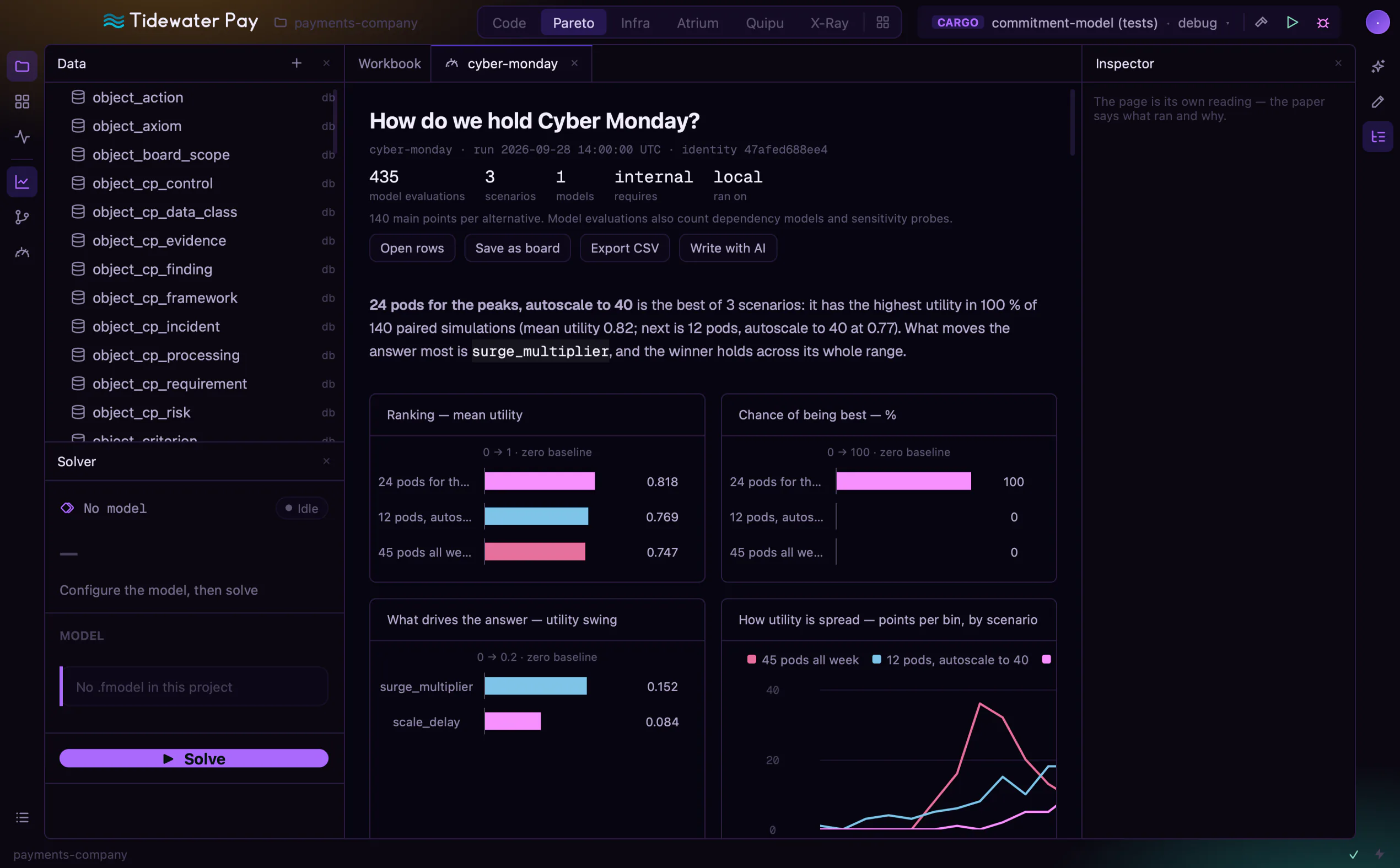Select object_cp_control in Data list
This screenshot has width=1400, height=868.
195,183
